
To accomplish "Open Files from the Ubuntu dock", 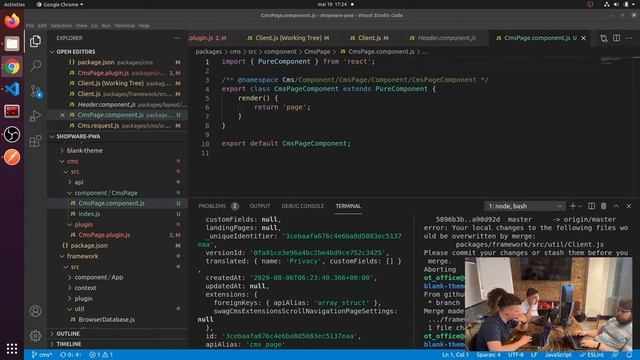I will point(12,43).
